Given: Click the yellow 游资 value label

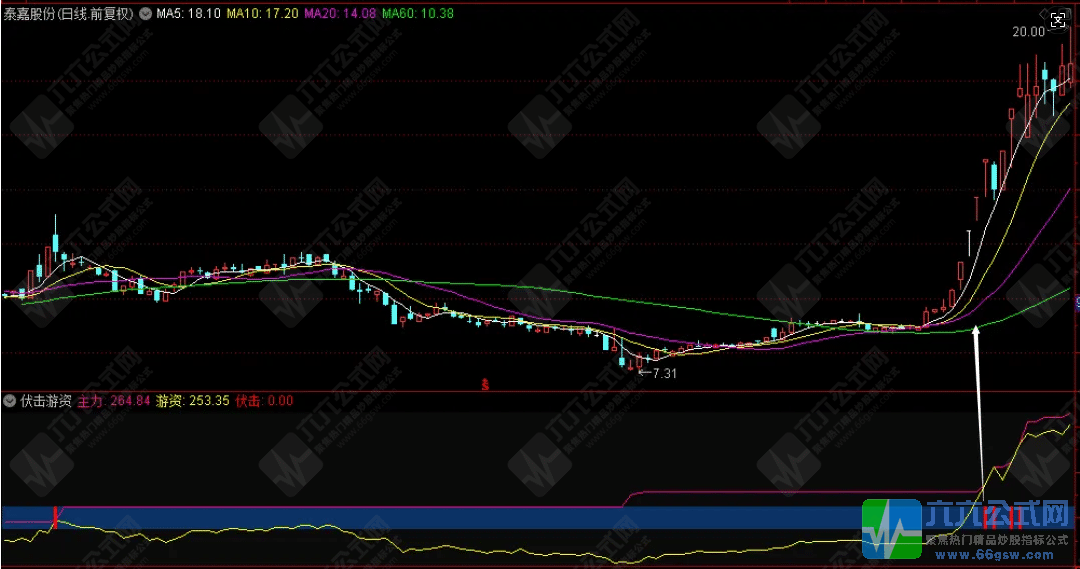Looking at the screenshot, I should click(193, 401).
